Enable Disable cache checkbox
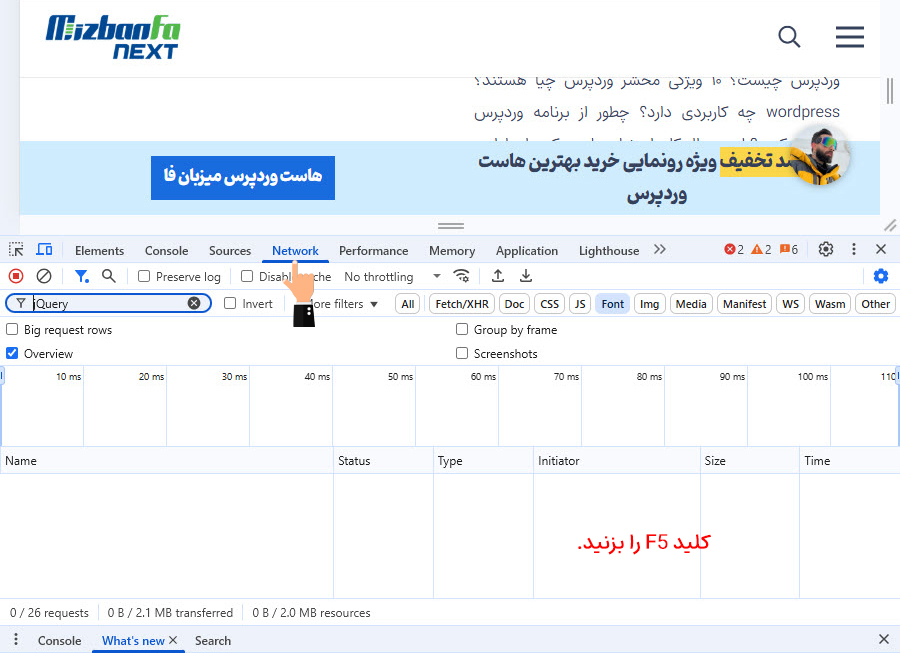This screenshot has width=900, height=653. tap(247, 277)
